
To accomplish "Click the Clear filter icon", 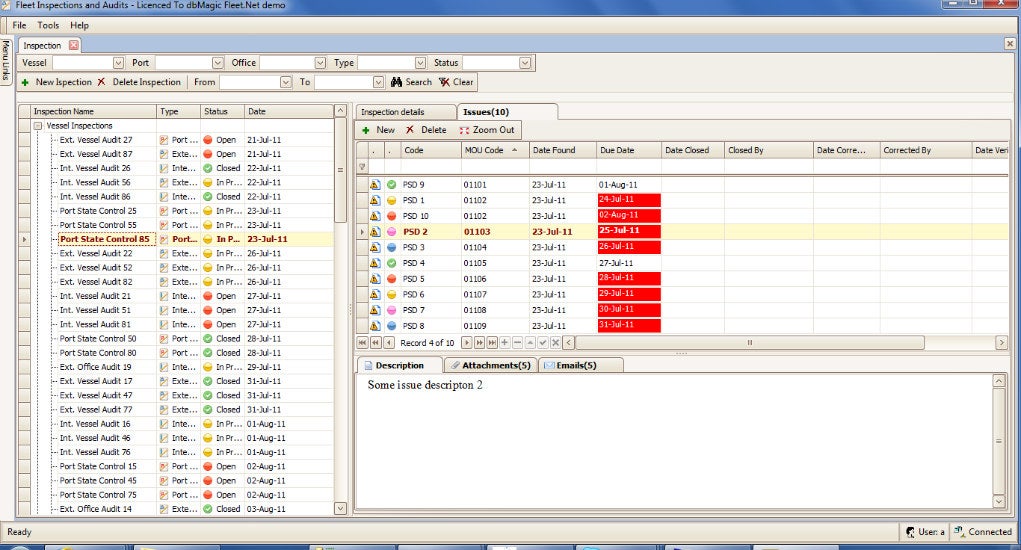I will [x=444, y=82].
